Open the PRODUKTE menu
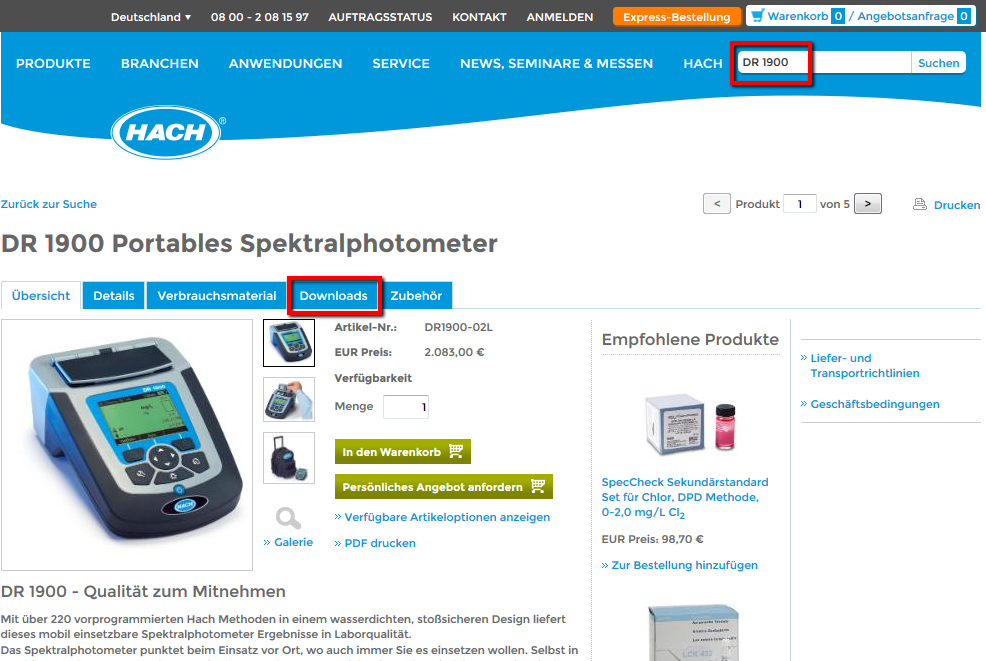 tap(53, 64)
